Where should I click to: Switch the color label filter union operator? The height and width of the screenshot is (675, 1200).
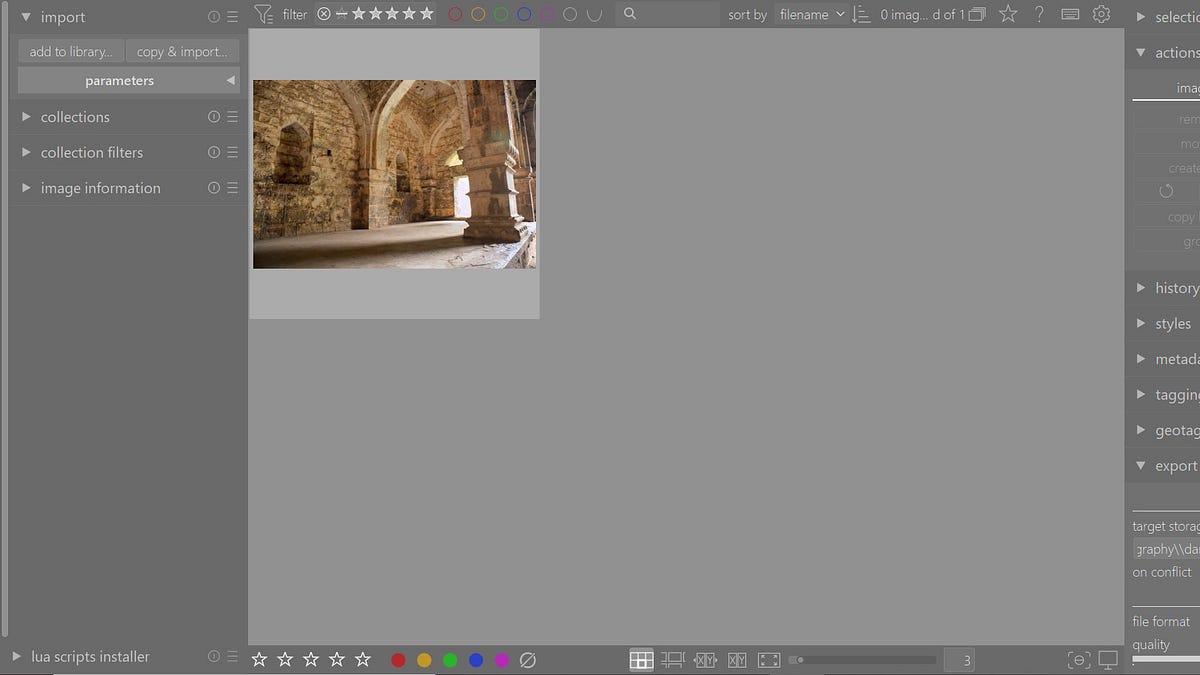pyautogui.click(x=594, y=14)
